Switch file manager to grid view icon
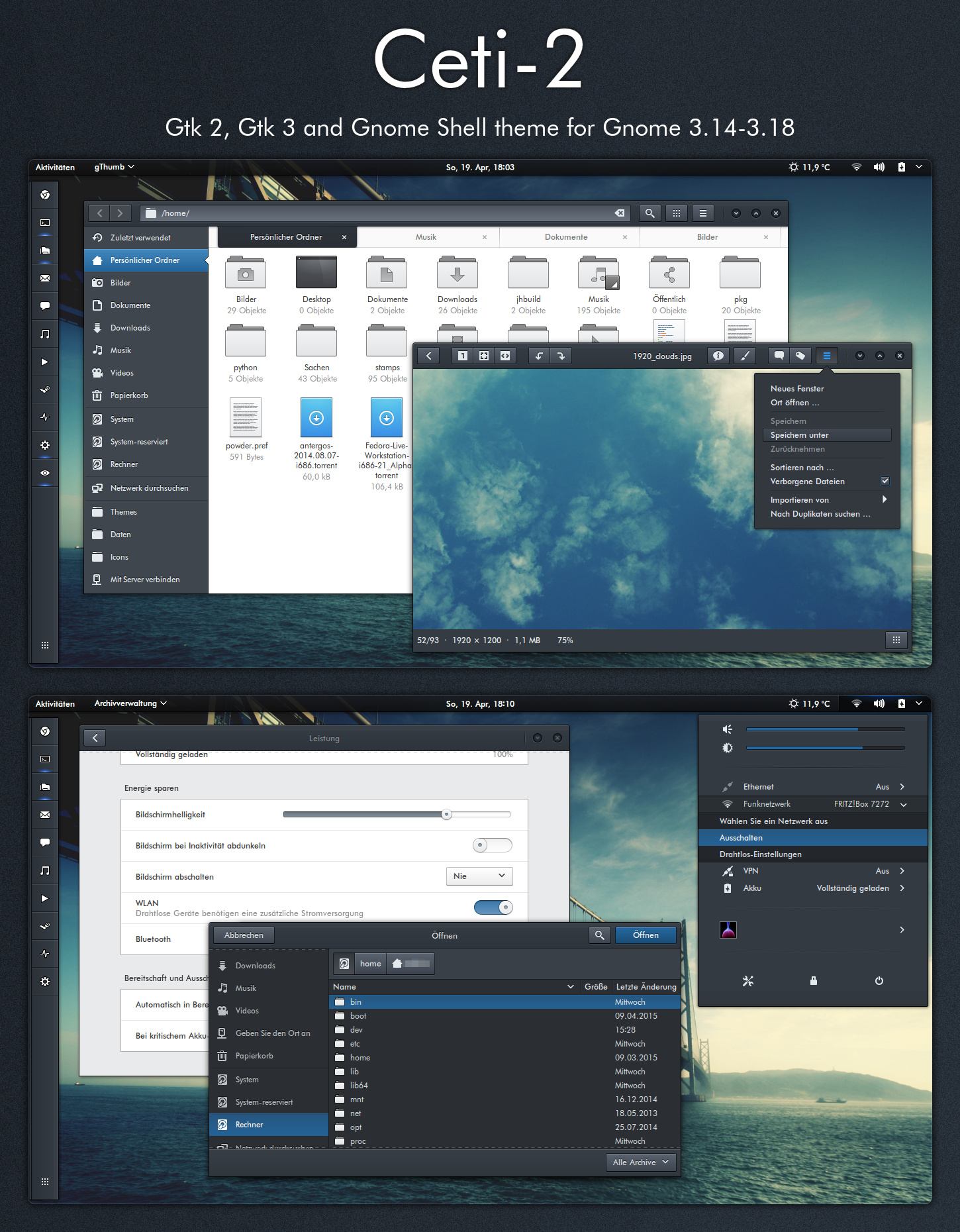This screenshot has height=1232, width=960. 676,213
